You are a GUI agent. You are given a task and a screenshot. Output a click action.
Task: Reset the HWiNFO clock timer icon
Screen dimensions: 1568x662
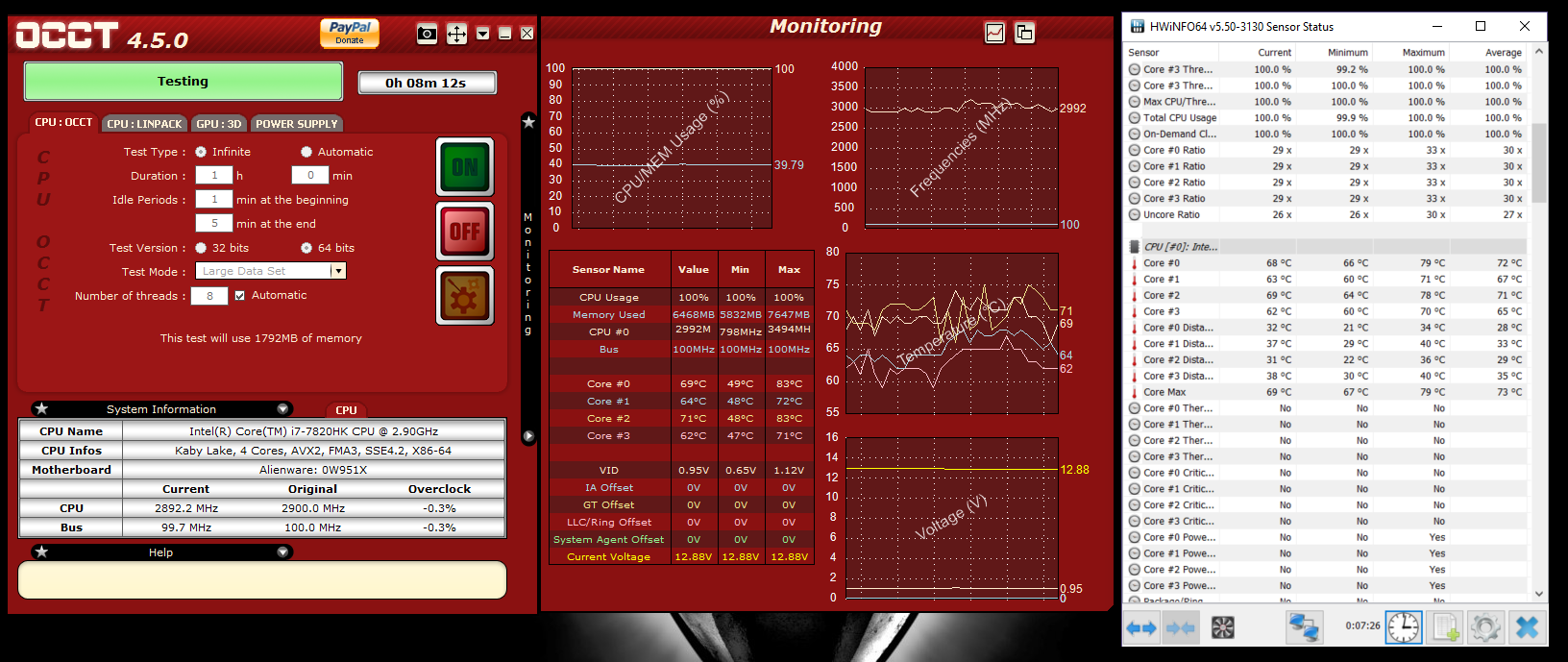point(1404,628)
